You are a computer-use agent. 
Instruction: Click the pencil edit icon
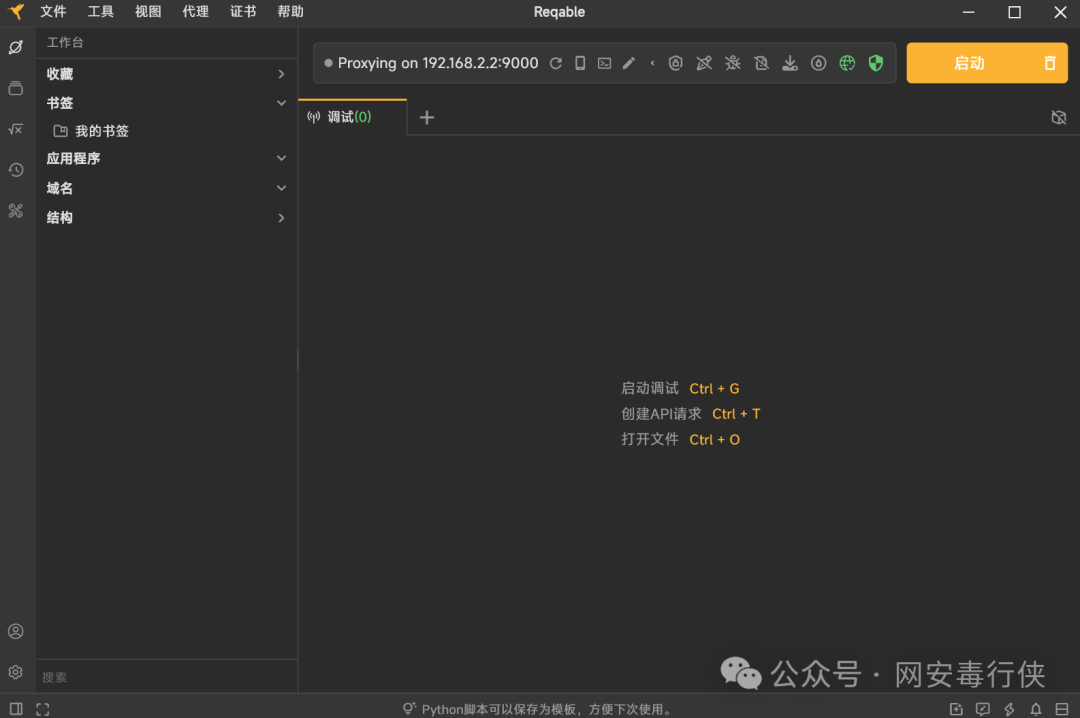[x=629, y=63]
